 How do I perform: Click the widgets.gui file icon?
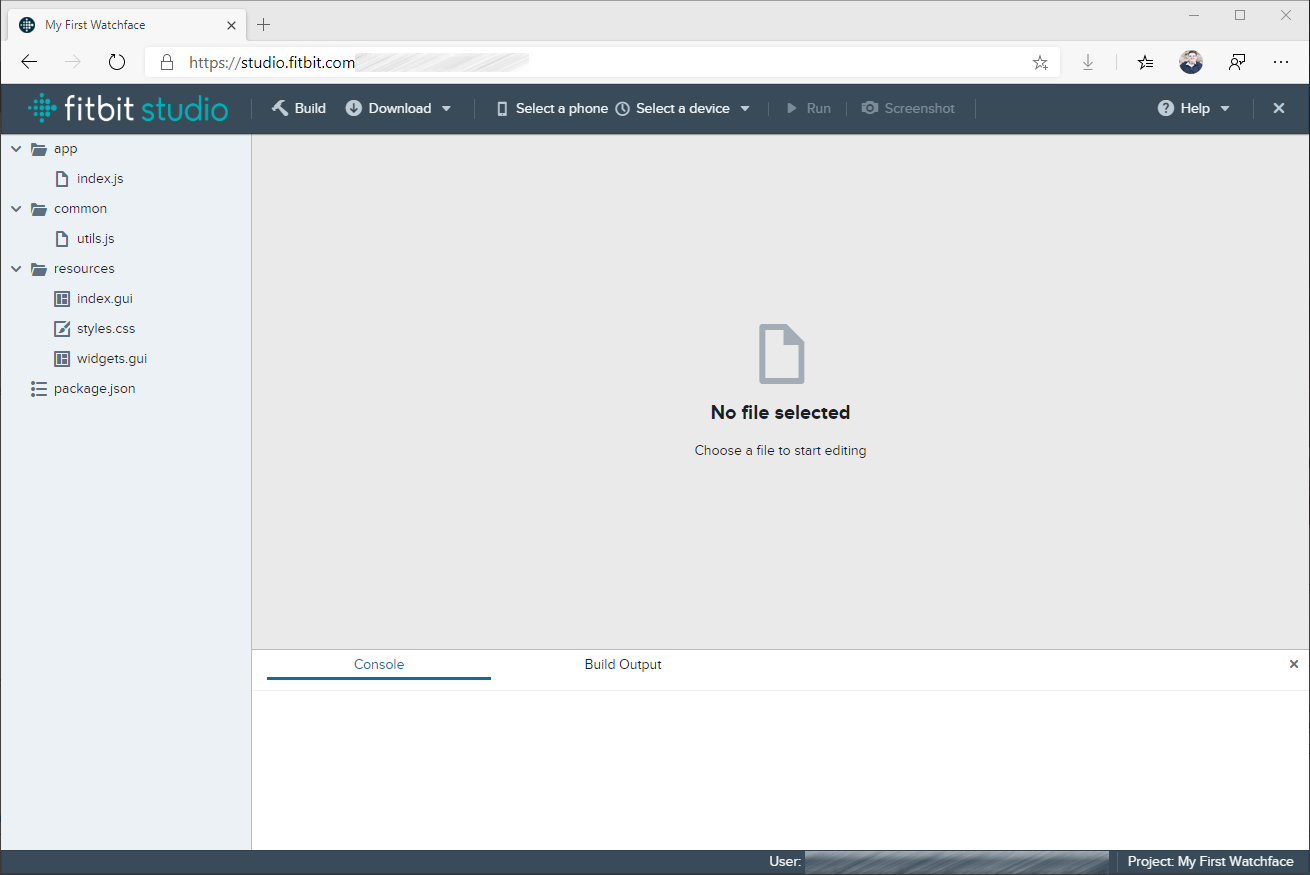pyautogui.click(x=62, y=359)
